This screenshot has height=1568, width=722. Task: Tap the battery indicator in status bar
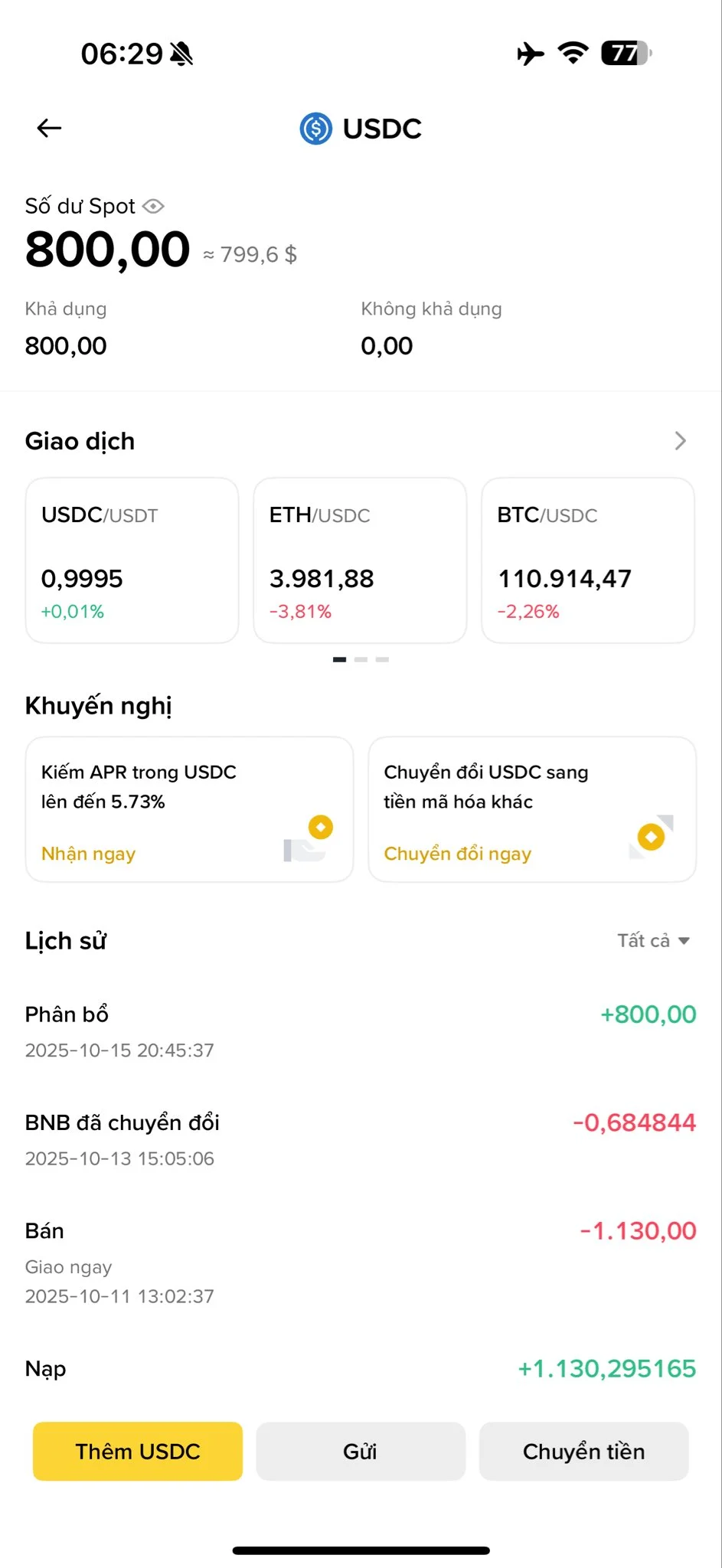point(626,54)
